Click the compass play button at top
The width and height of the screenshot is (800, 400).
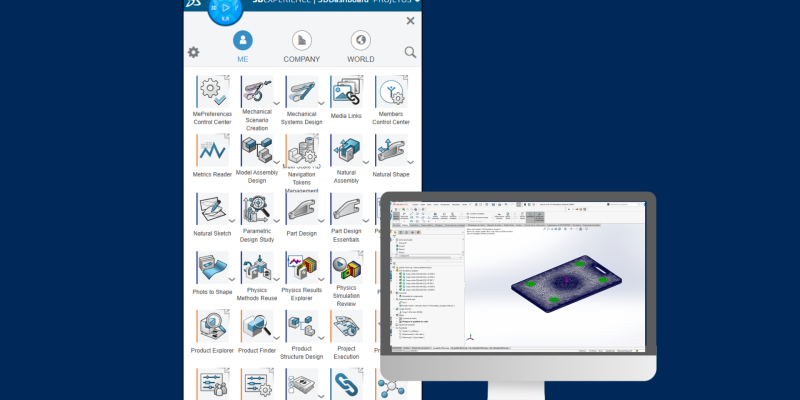(225, 8)
